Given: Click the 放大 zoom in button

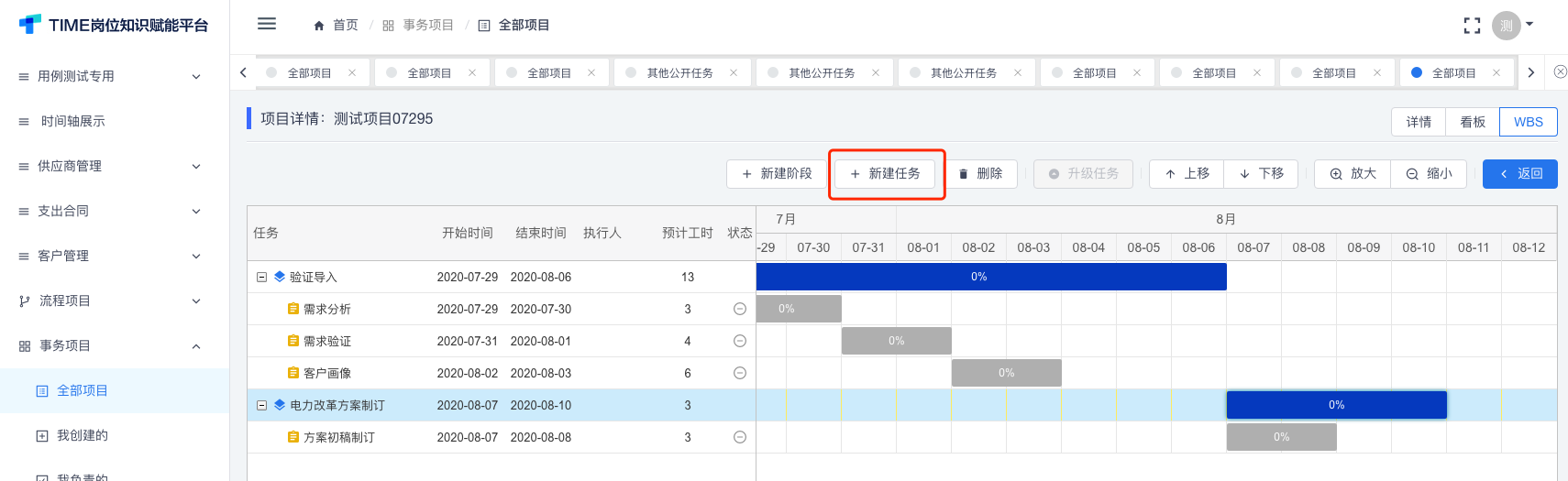Looking at the screenshot, I should tap(1353, 174).
